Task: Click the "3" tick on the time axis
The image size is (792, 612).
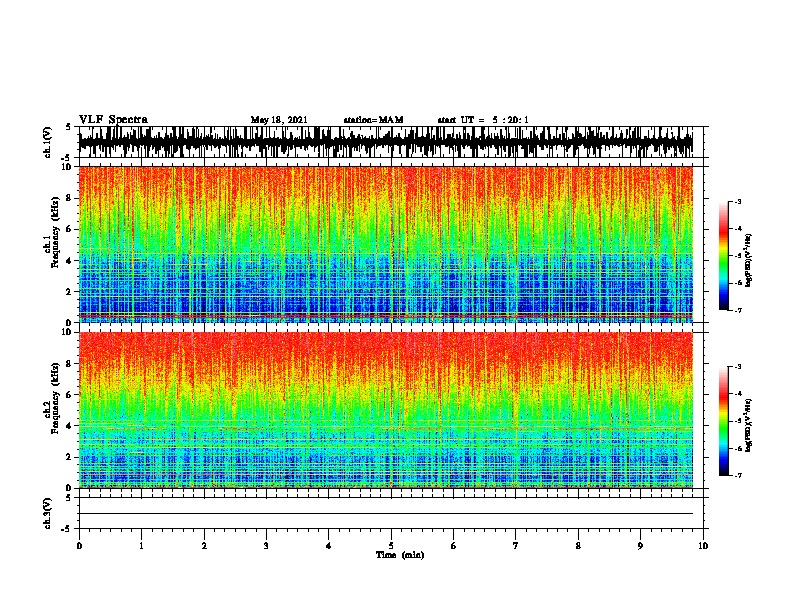Action: 266,546
